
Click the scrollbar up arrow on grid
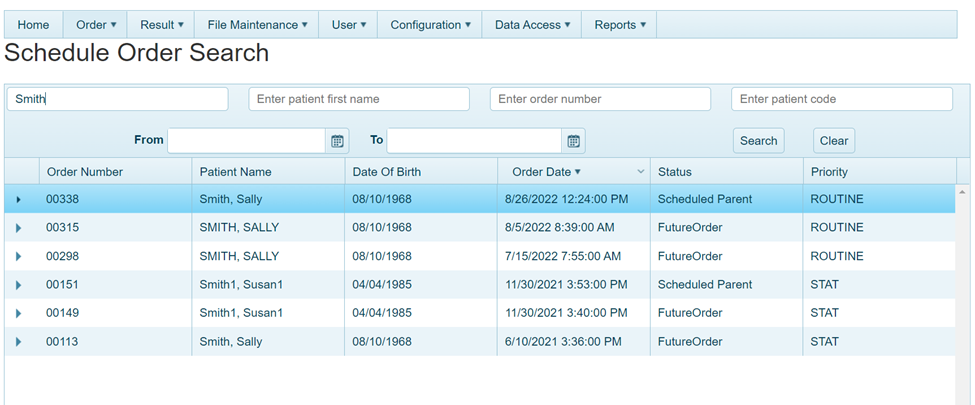963,191
